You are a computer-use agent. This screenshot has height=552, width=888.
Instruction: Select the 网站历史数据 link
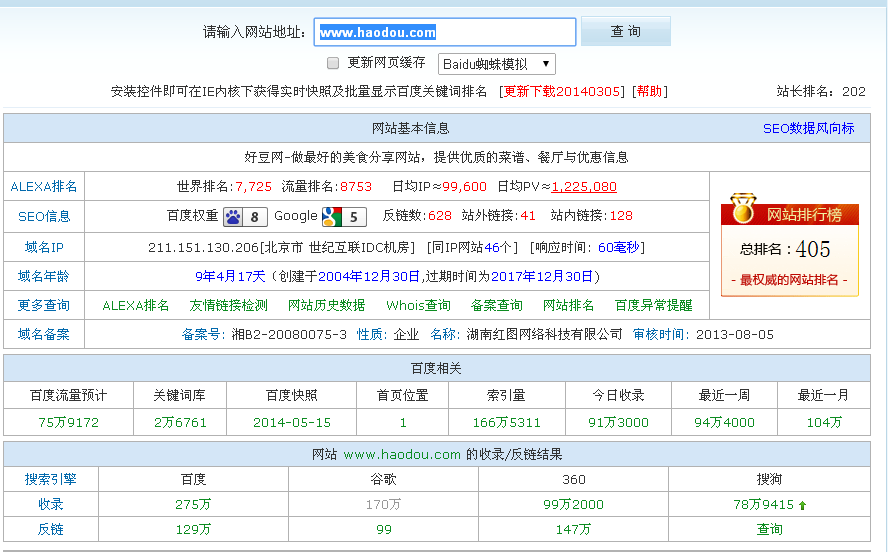(x=327, y=305)
